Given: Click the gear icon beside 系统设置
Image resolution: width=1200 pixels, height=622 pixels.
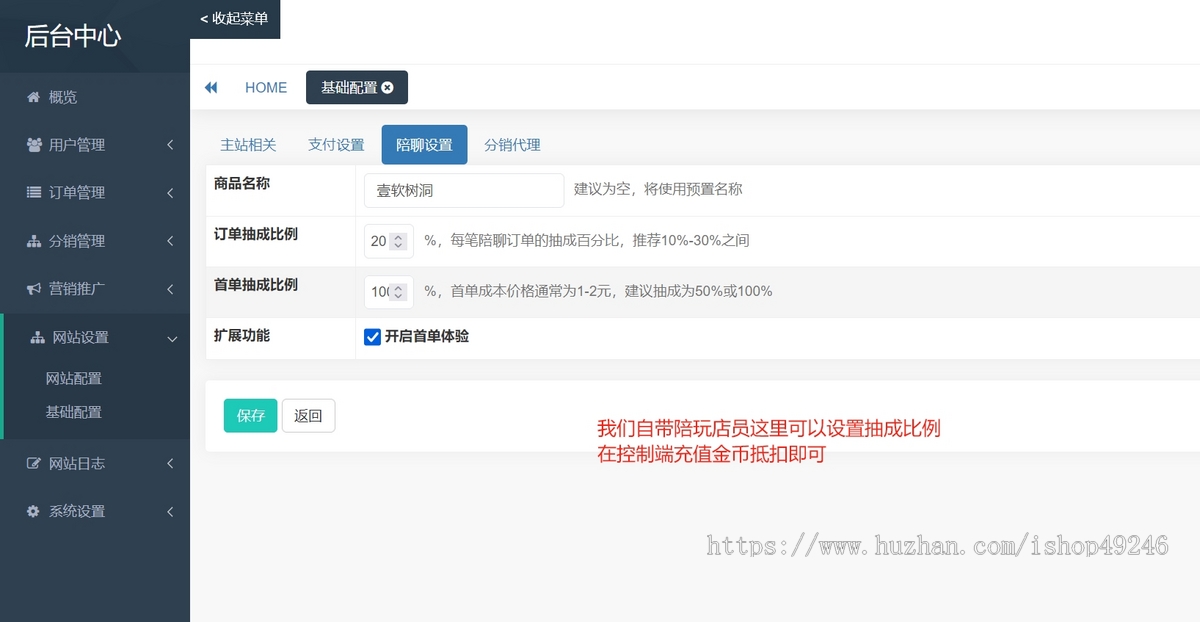Looking at the screenshot, I should pos(33,511).
